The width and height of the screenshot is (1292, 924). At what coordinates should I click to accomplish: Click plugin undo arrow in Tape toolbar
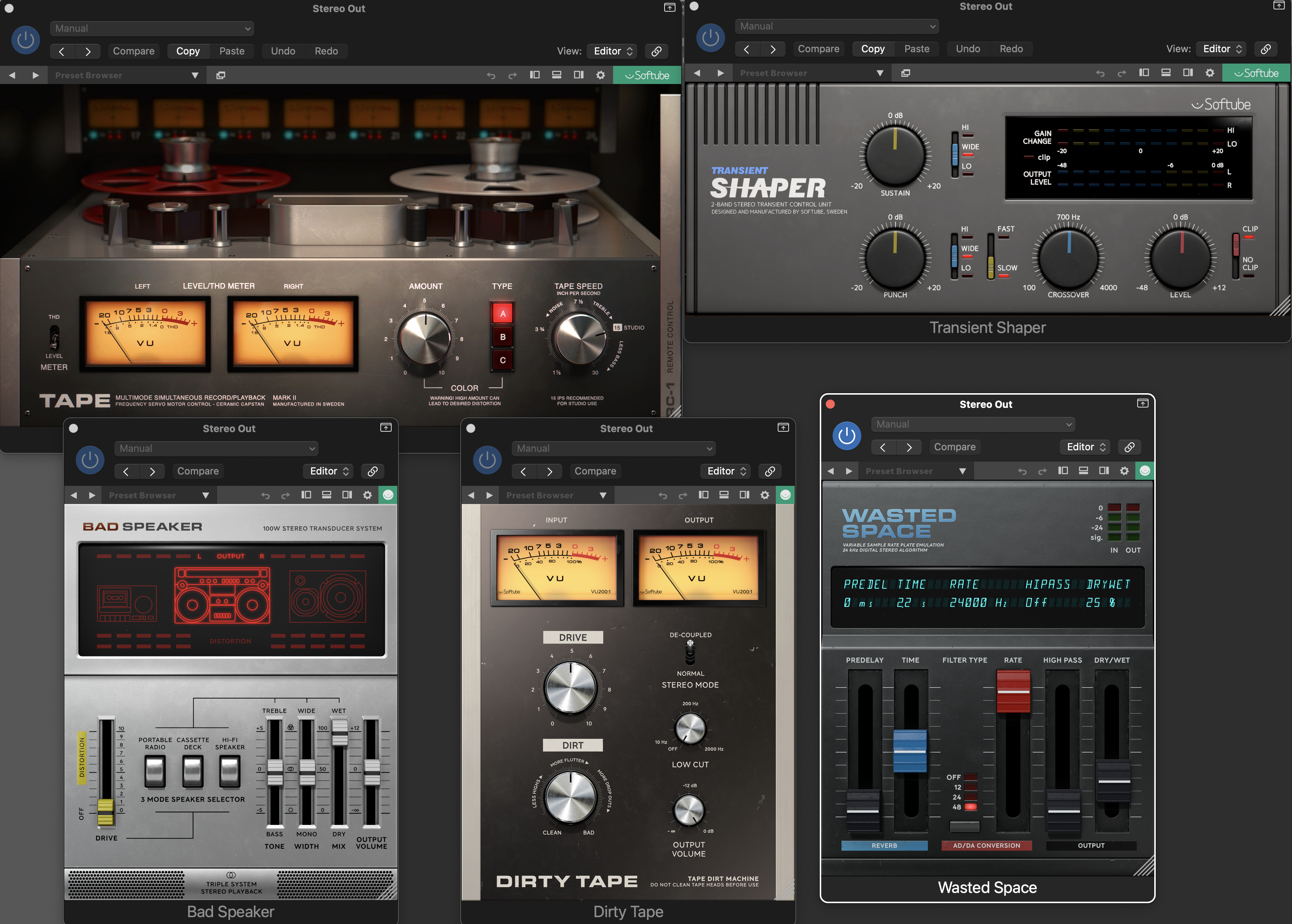tap(491, 75)
